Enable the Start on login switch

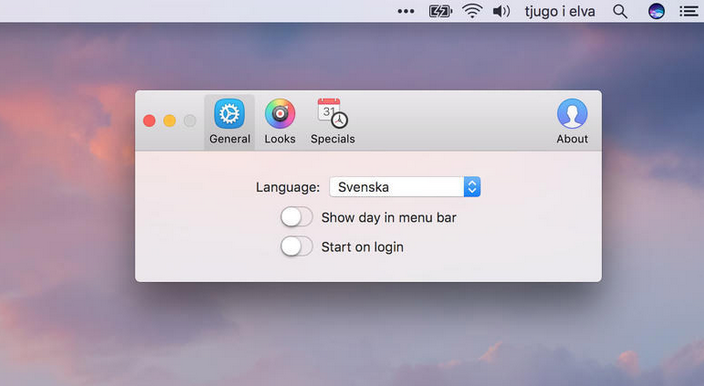click(296, 246)
